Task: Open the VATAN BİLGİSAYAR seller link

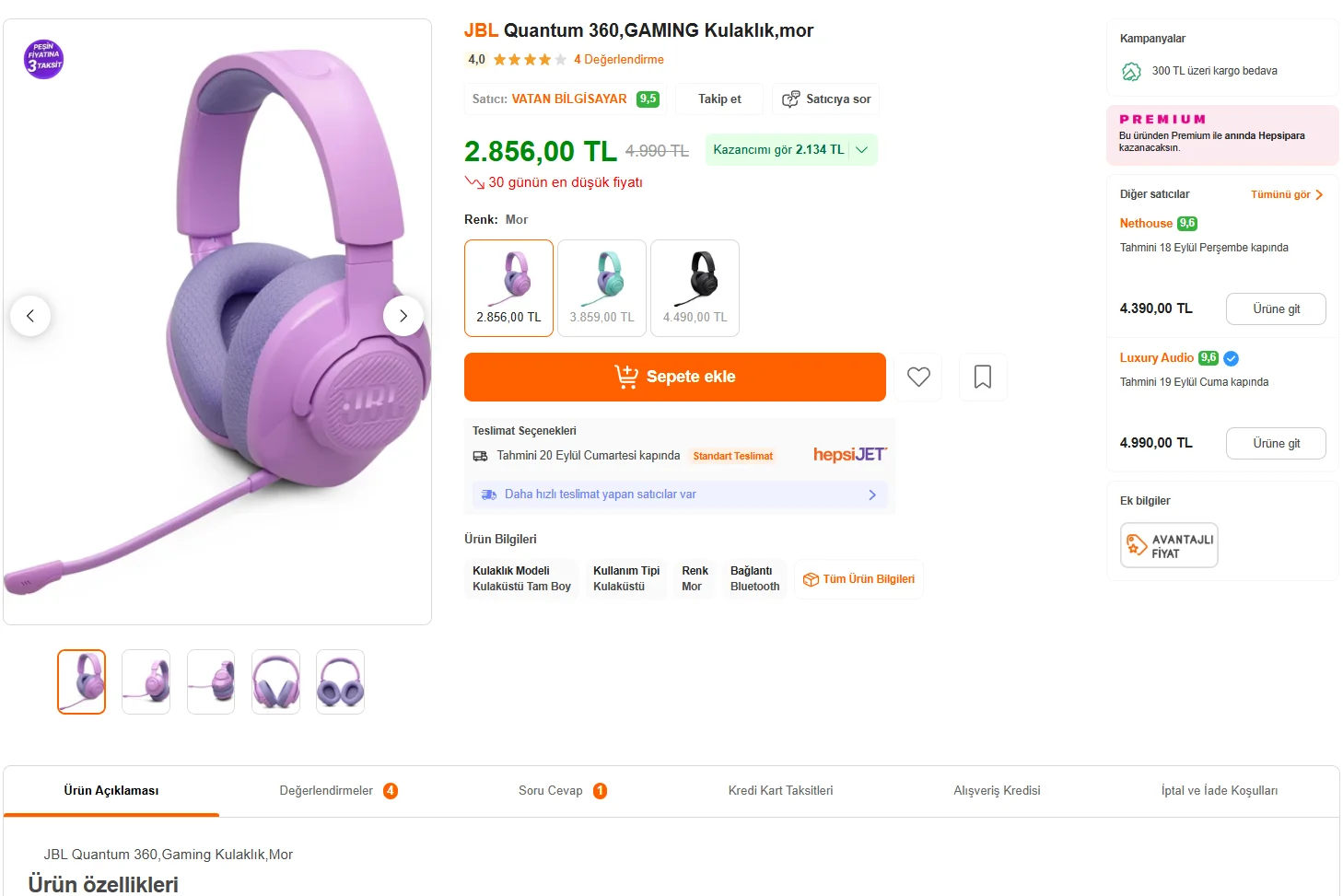Action: click(x=568, y=99)
